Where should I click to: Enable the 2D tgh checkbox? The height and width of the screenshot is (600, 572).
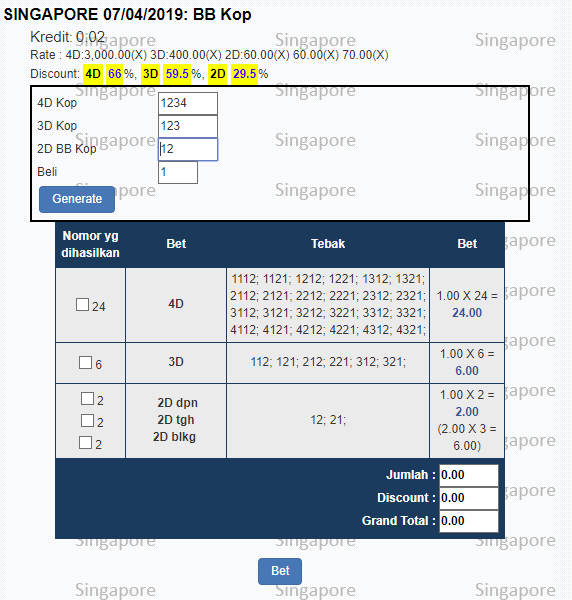tap(87, 420)
